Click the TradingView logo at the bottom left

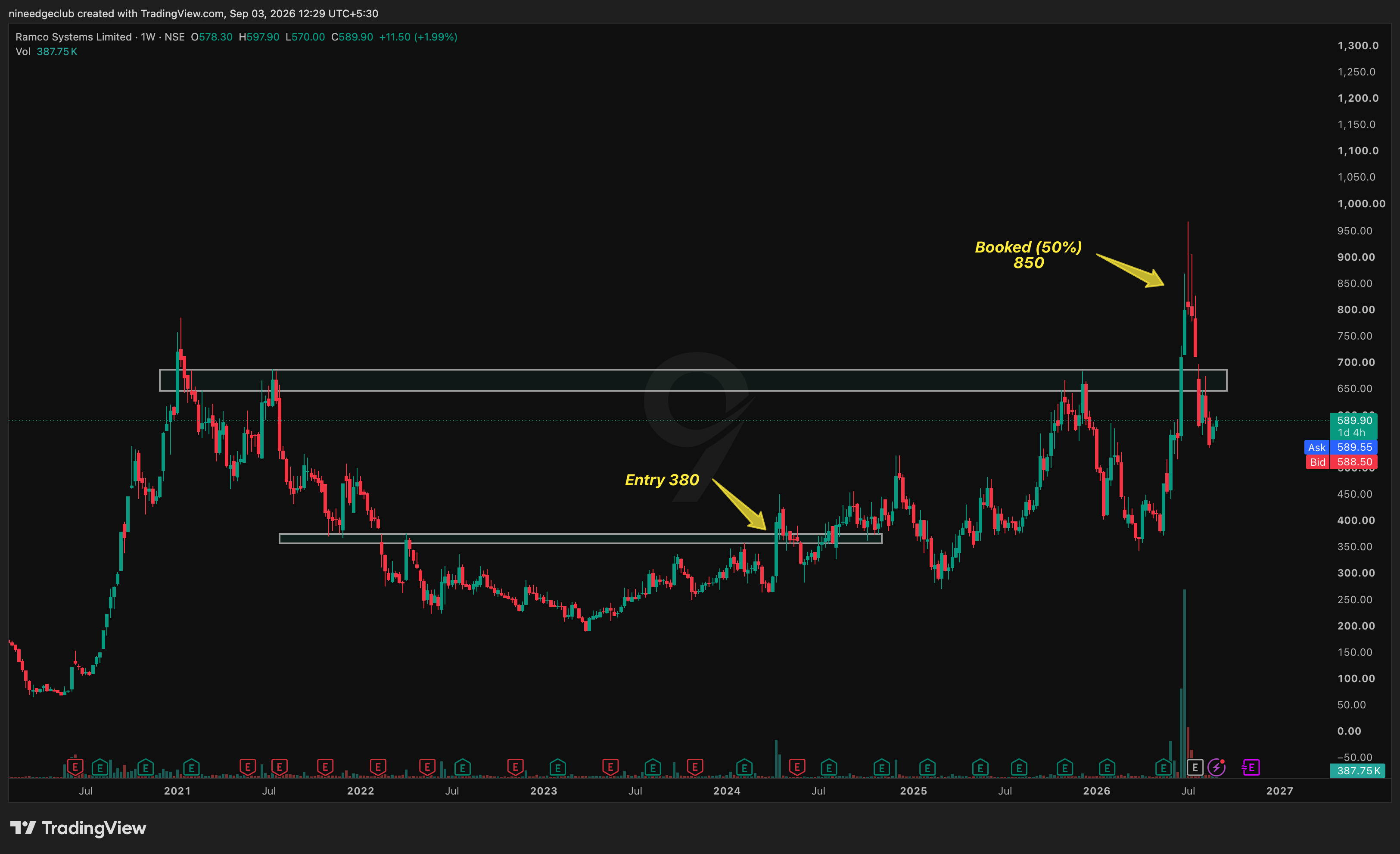(x=78, y=828)
